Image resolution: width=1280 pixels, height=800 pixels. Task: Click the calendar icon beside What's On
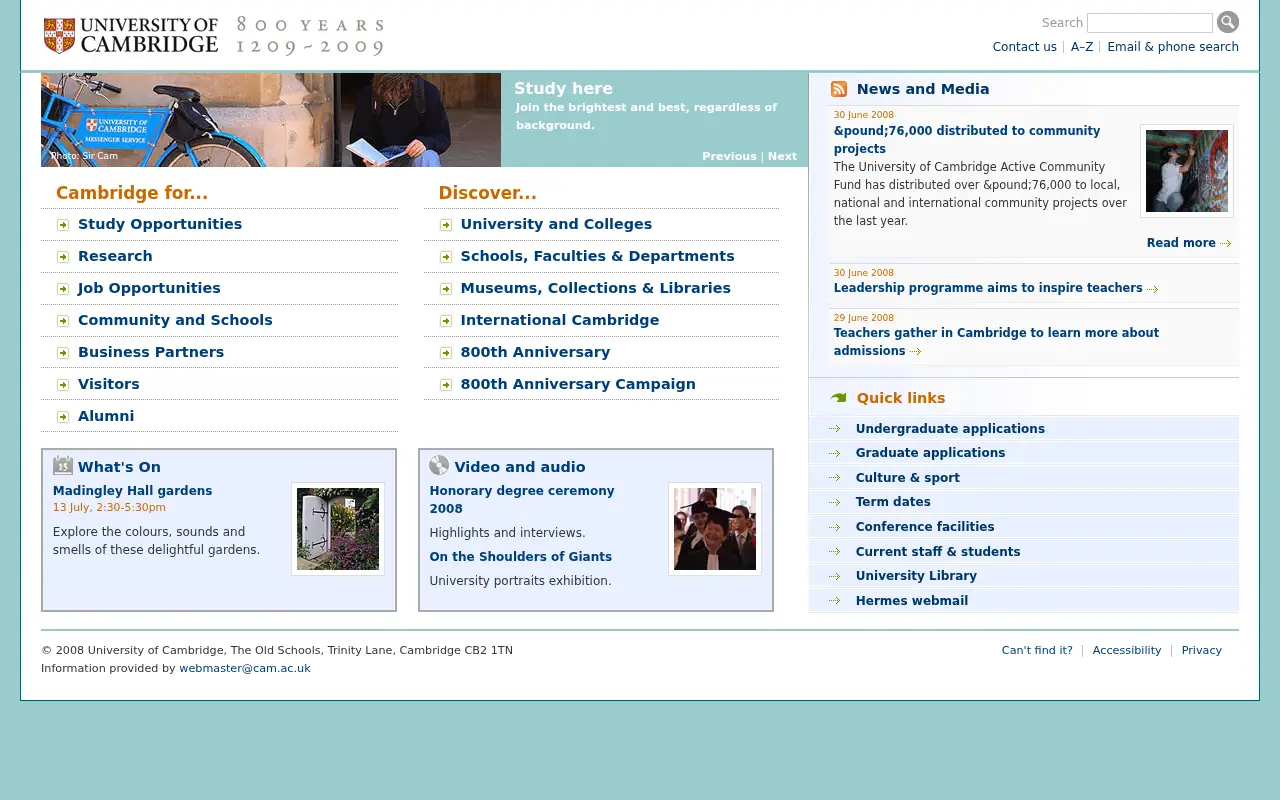pyautogui.click(x=63, y=465)
